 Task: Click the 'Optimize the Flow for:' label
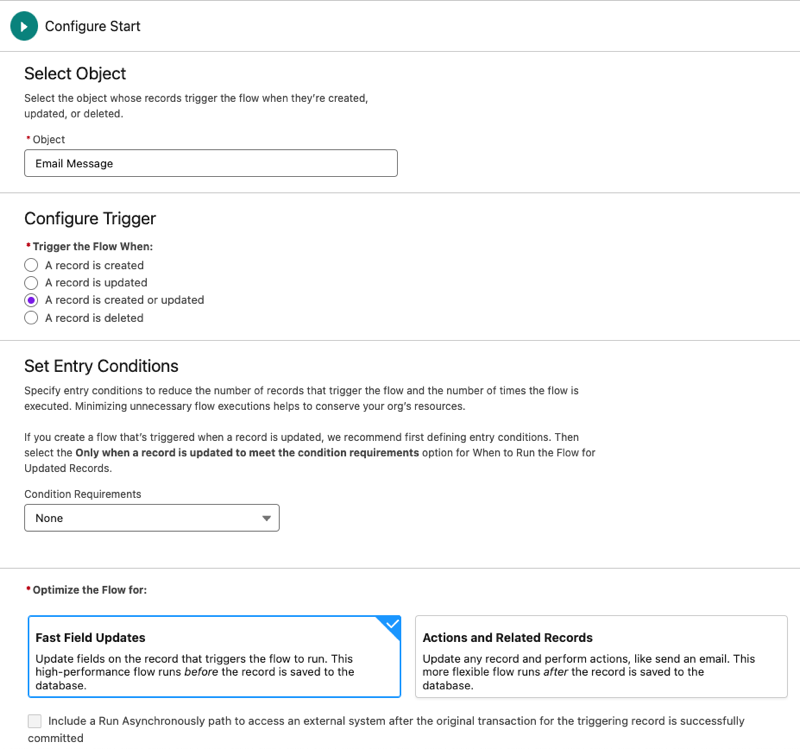pos(90,590)
